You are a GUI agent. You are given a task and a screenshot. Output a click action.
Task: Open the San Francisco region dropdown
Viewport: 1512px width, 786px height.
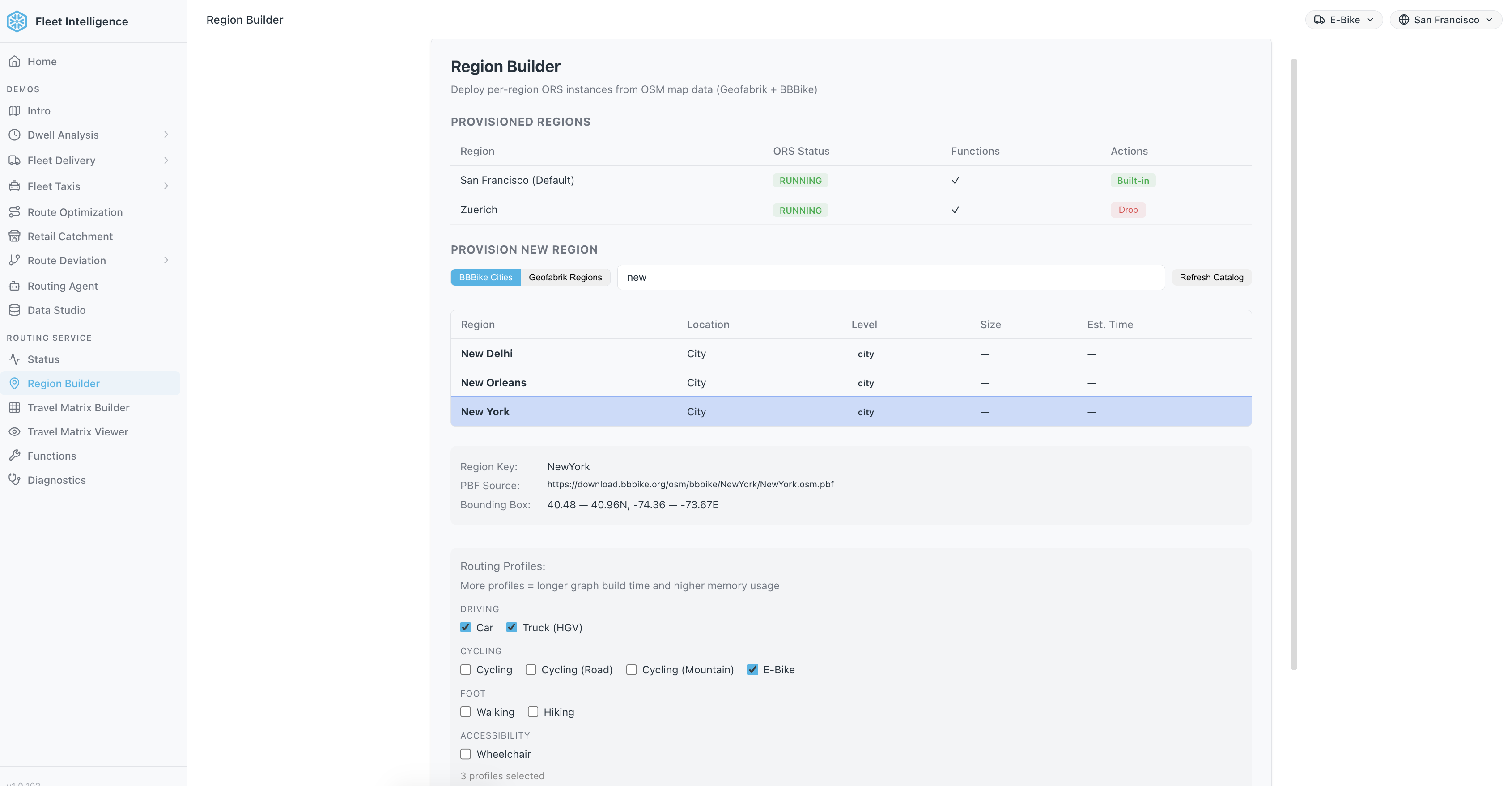click(1445, 20)
